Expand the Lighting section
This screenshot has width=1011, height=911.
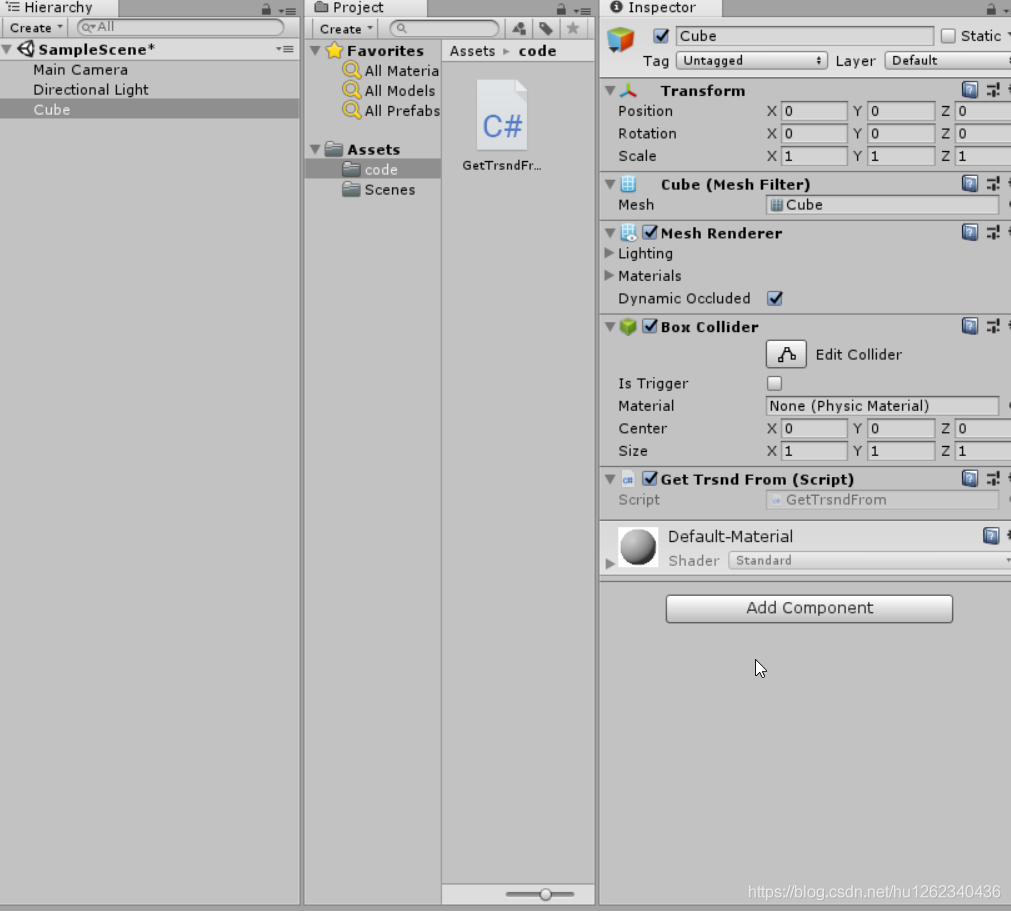pos(609,253)
